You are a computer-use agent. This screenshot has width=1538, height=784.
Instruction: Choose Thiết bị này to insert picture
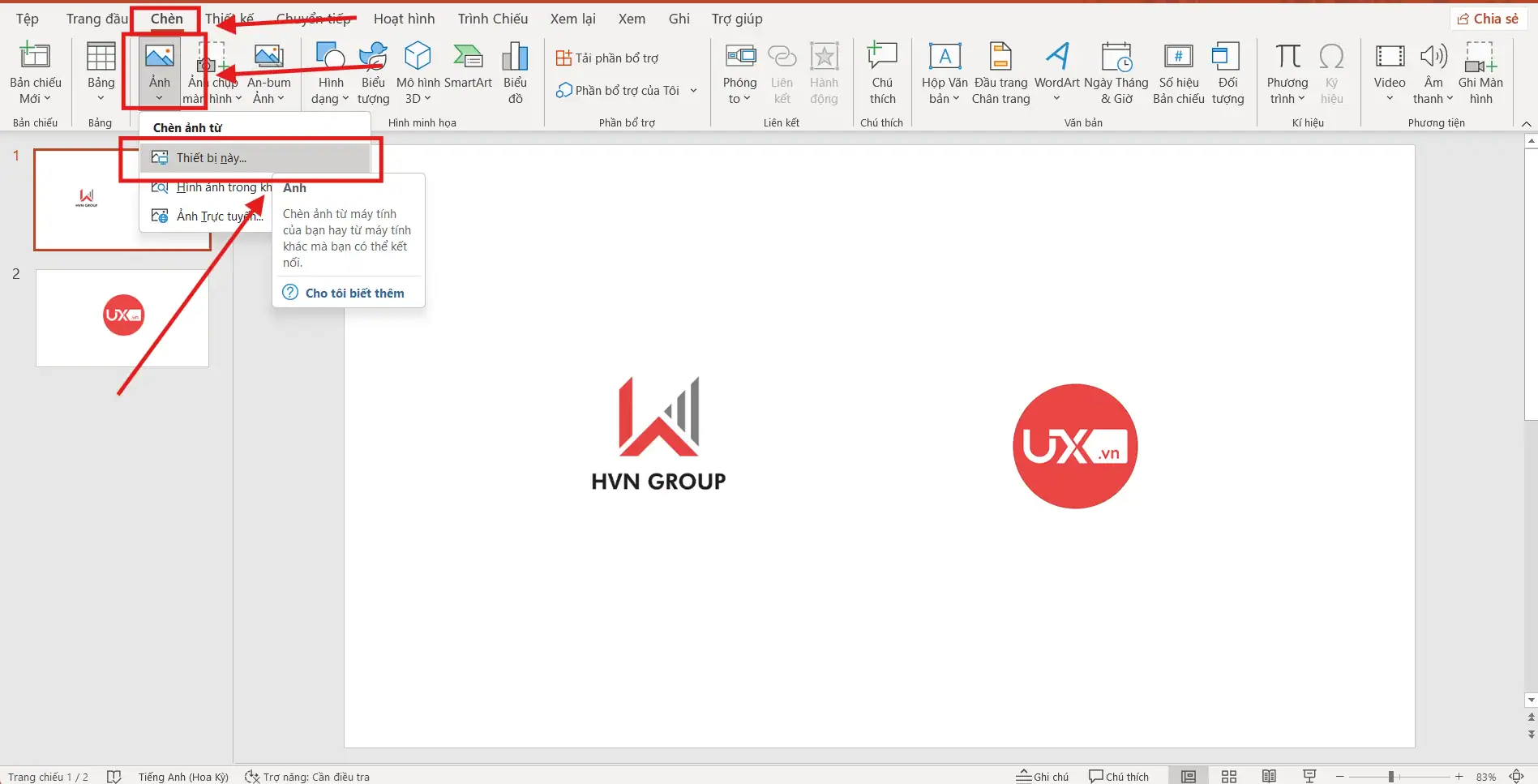point(214,157)
